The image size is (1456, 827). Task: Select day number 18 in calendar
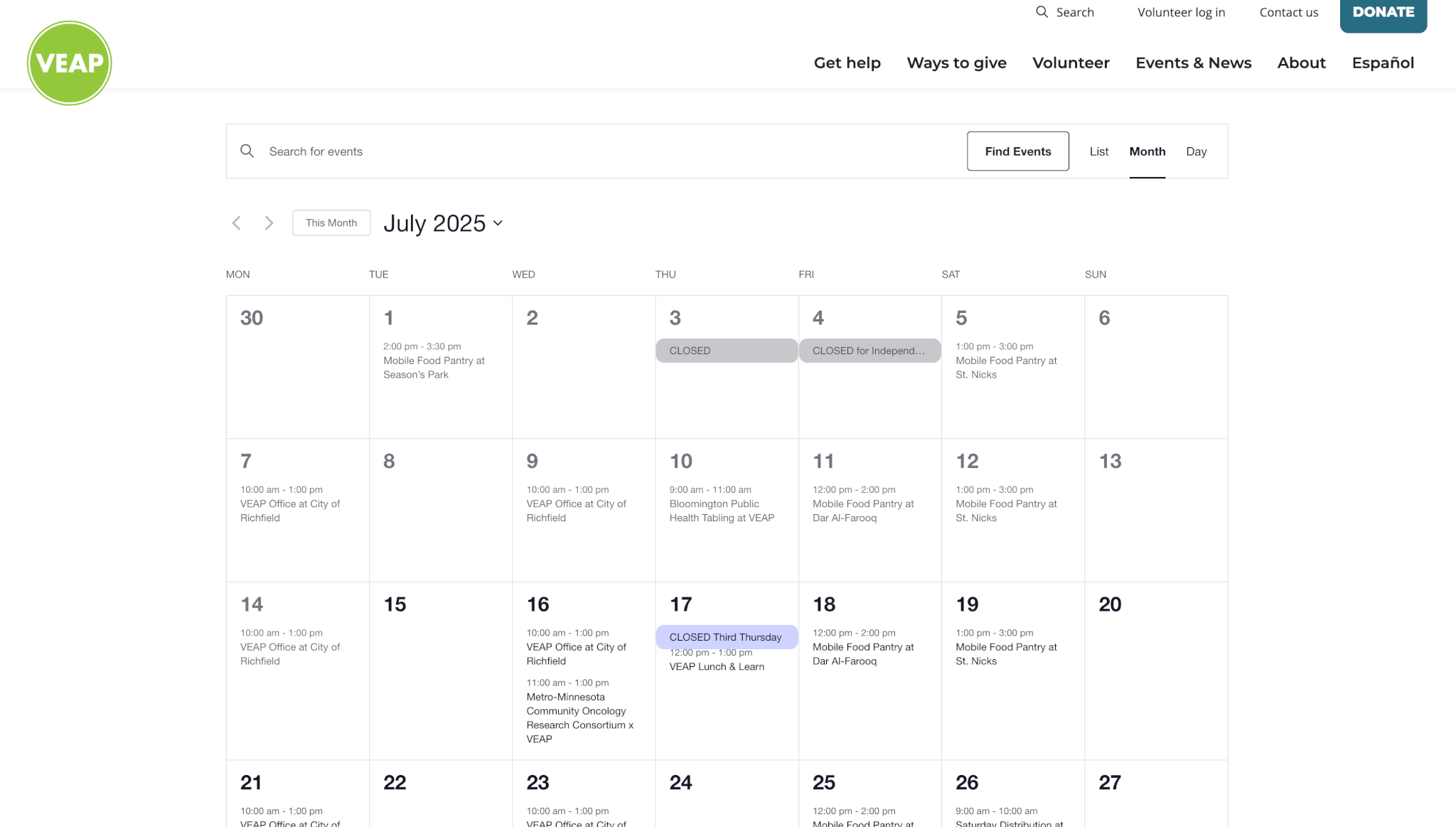[x=824, y=604]
